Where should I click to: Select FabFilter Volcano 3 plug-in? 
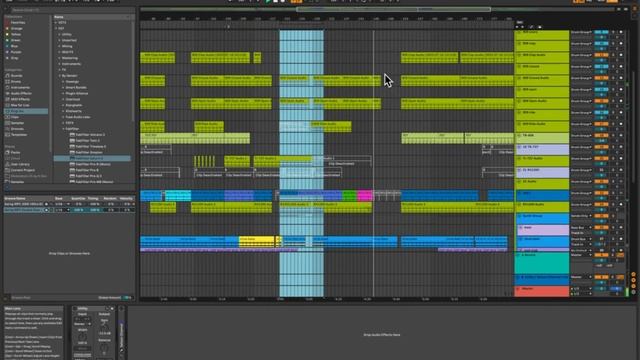90,134
